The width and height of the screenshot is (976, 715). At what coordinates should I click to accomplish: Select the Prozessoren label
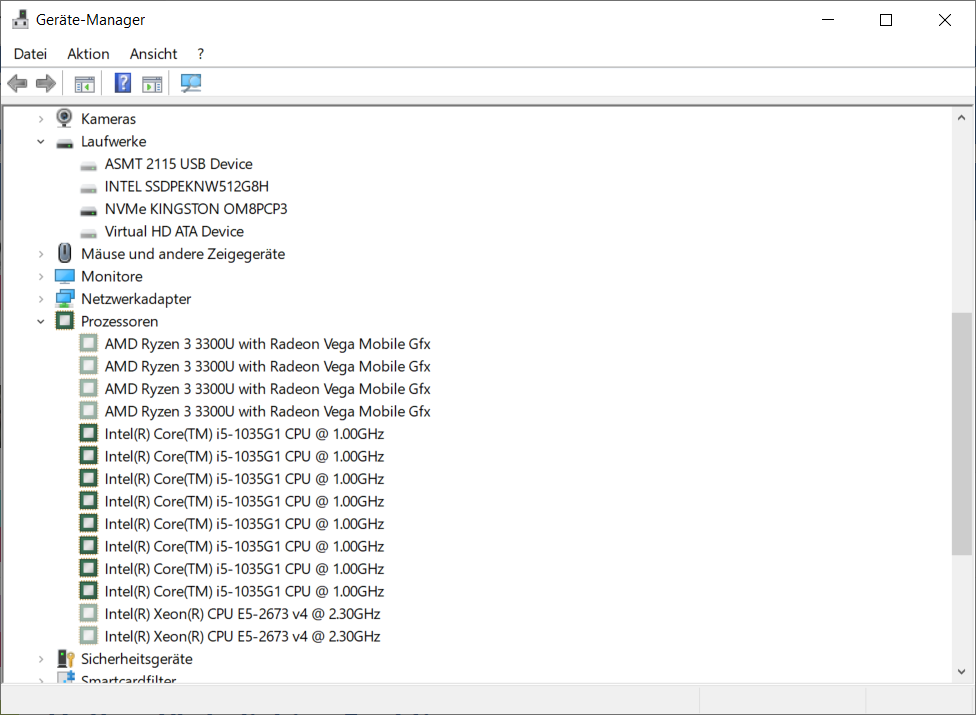(x=120, y=321)
